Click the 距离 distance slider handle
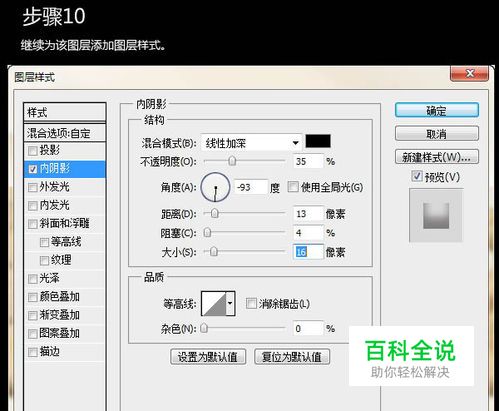The width and height of the screenshot is (499, 411). point(215,213)
